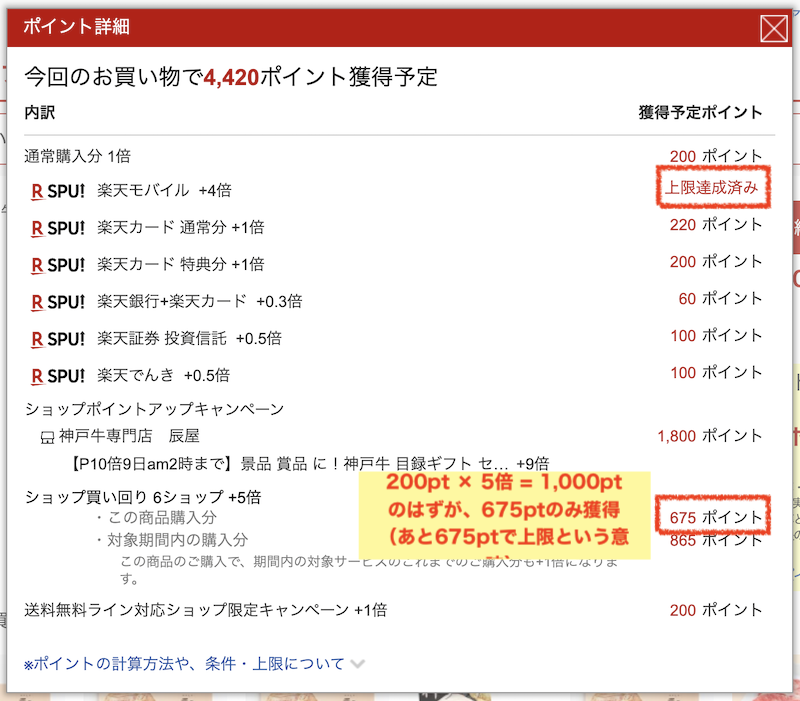
Task: Click the 4,420 total points figure
Action: 232,78
